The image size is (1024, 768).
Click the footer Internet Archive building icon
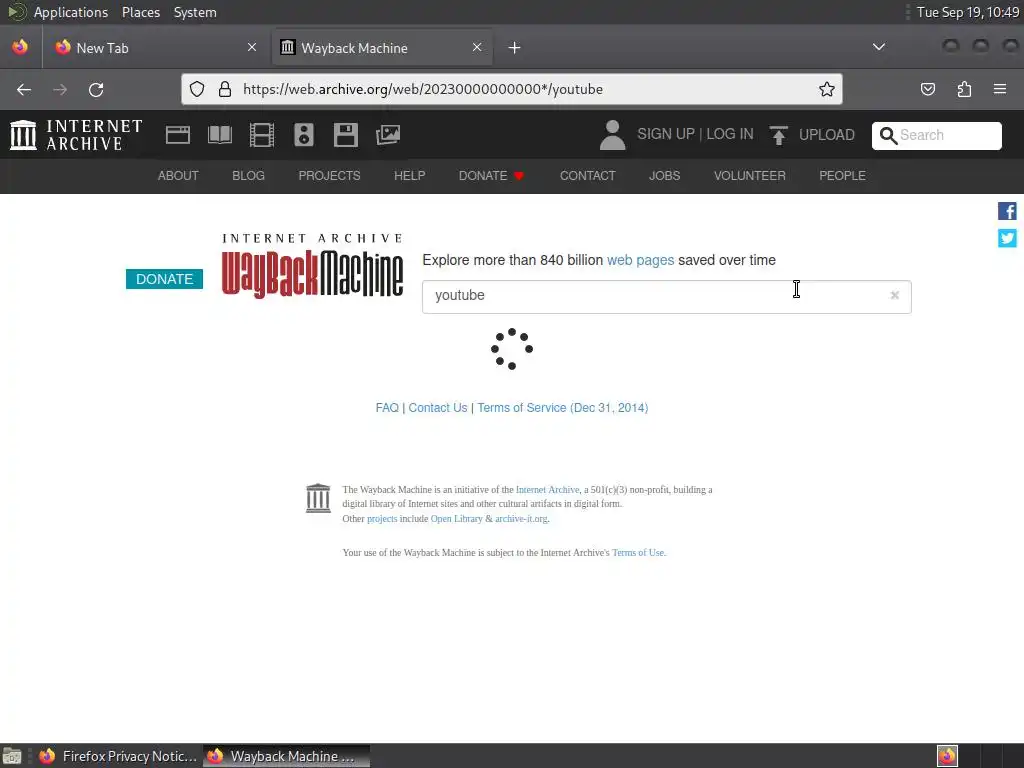point(318,498)
